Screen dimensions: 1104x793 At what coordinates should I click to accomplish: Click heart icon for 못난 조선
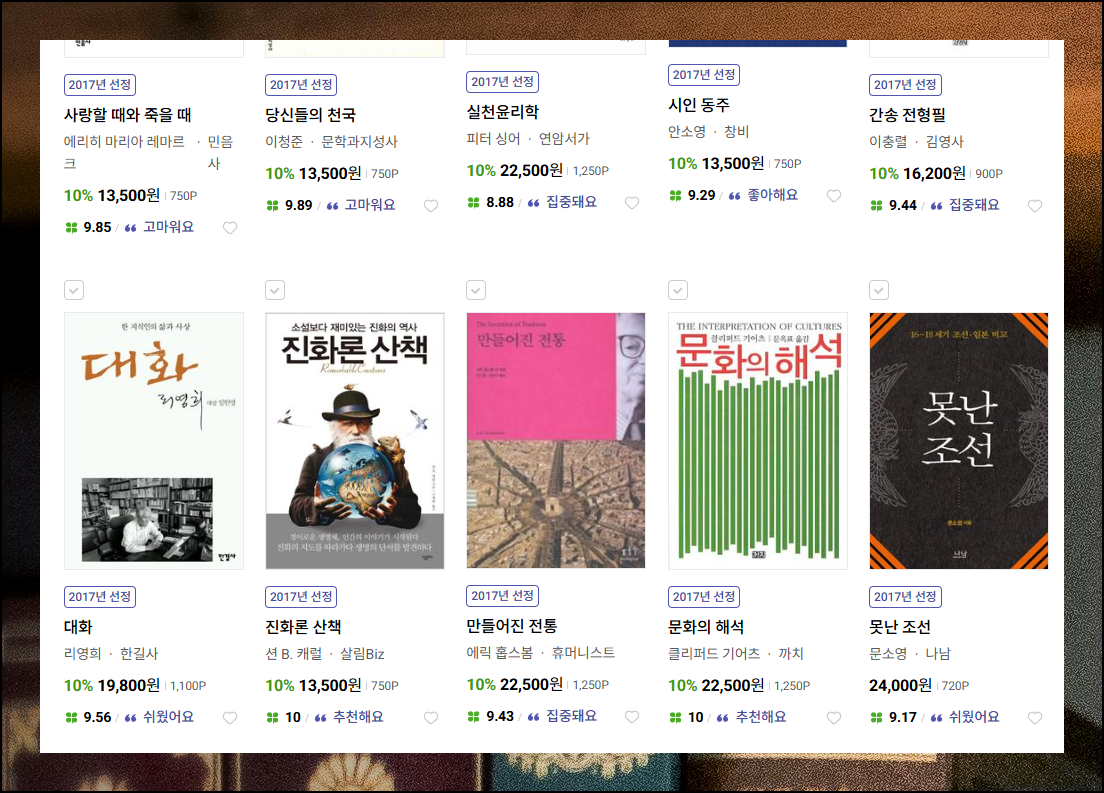point(1035,718)
